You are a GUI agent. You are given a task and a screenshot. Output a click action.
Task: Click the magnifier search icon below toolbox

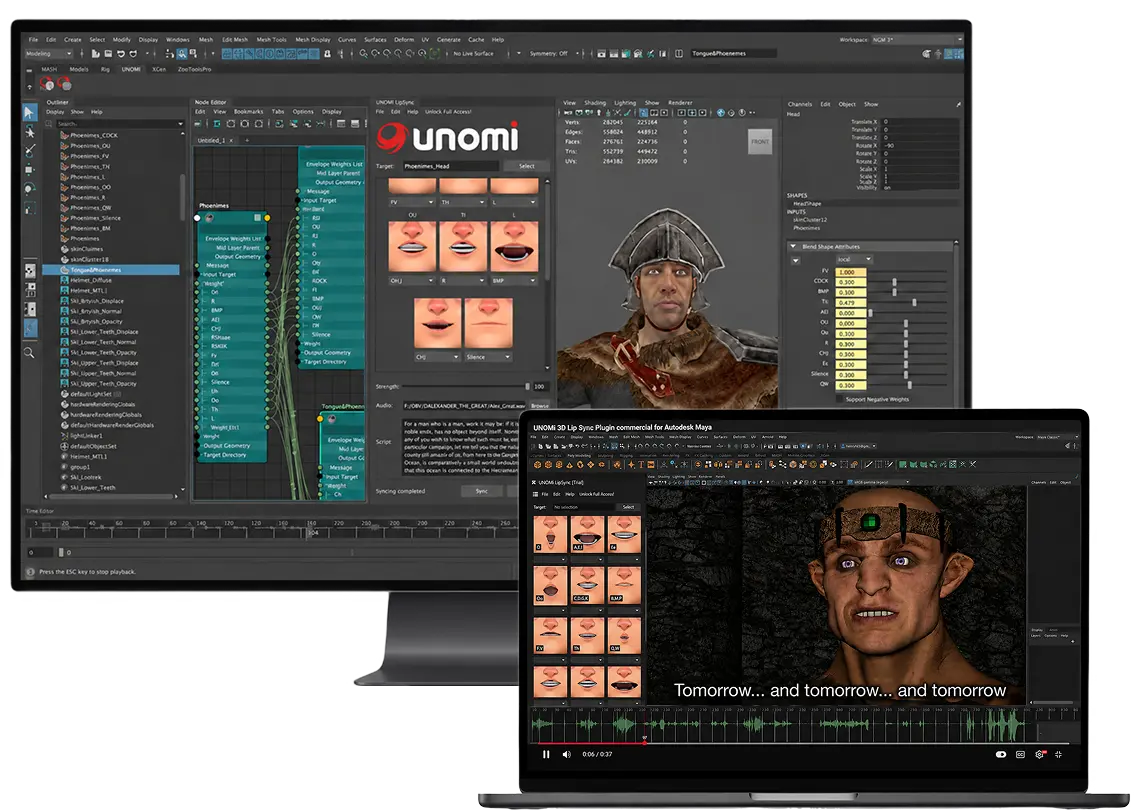tap(29, 353)
